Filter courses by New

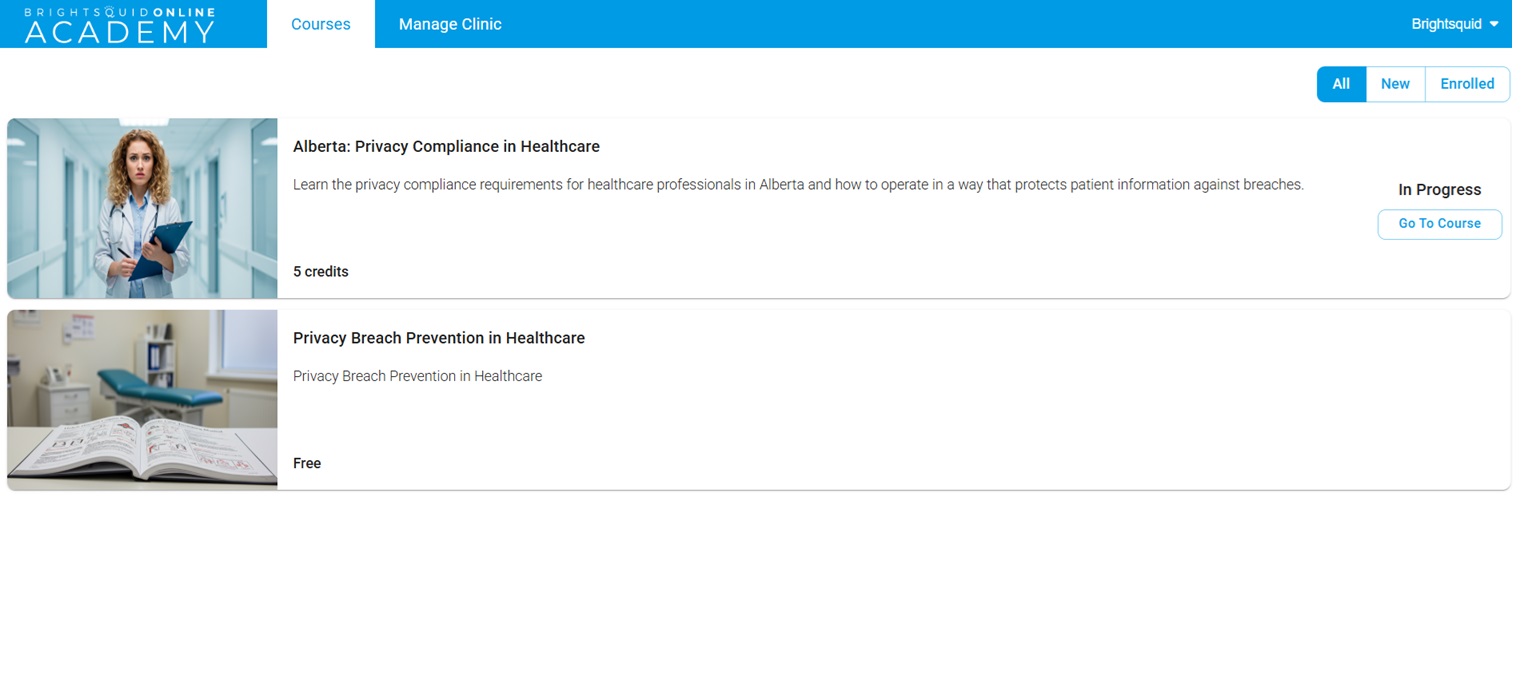pos(1395,84)
